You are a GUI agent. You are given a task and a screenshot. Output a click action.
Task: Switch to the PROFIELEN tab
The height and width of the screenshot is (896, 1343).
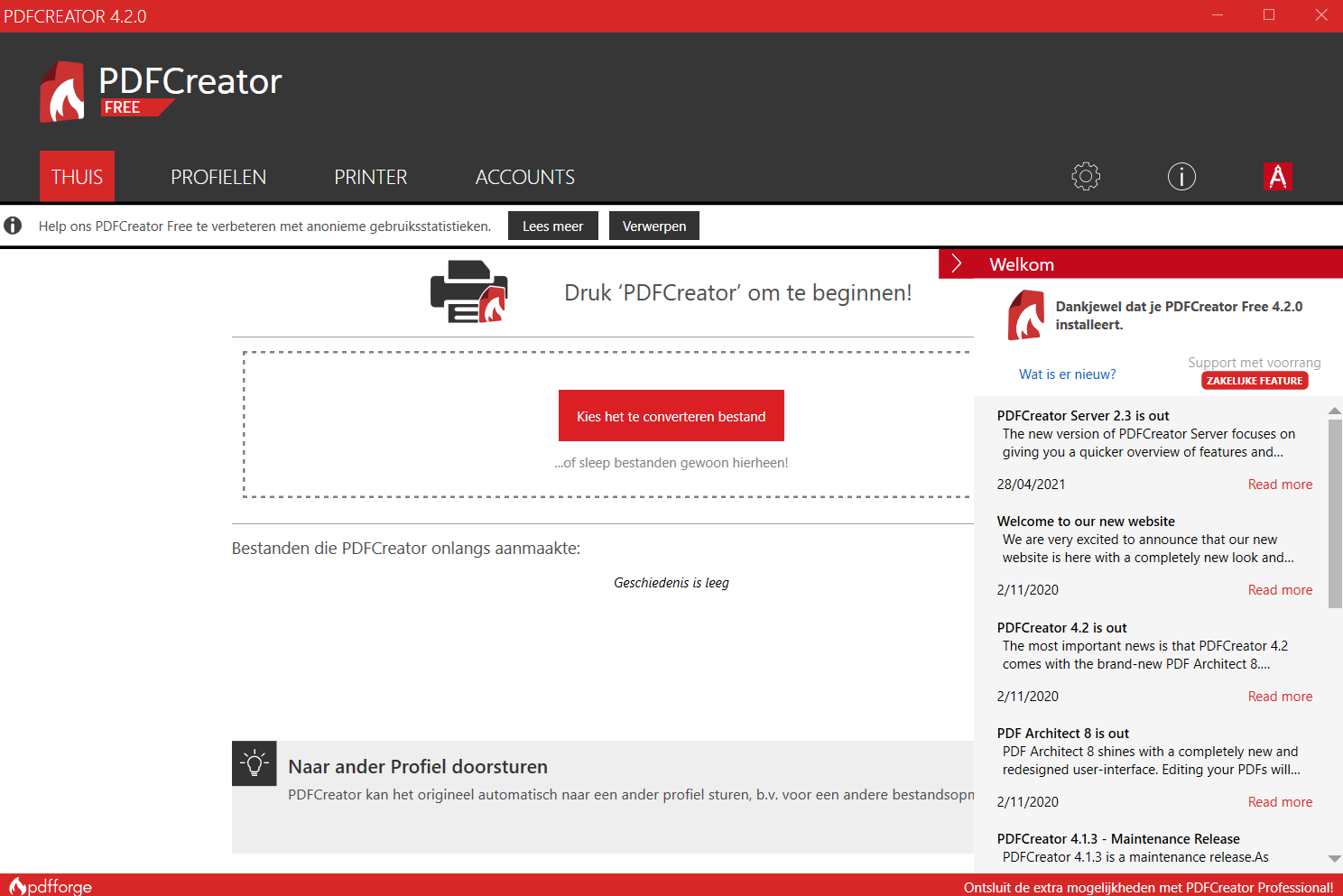(x=218, y=177)
